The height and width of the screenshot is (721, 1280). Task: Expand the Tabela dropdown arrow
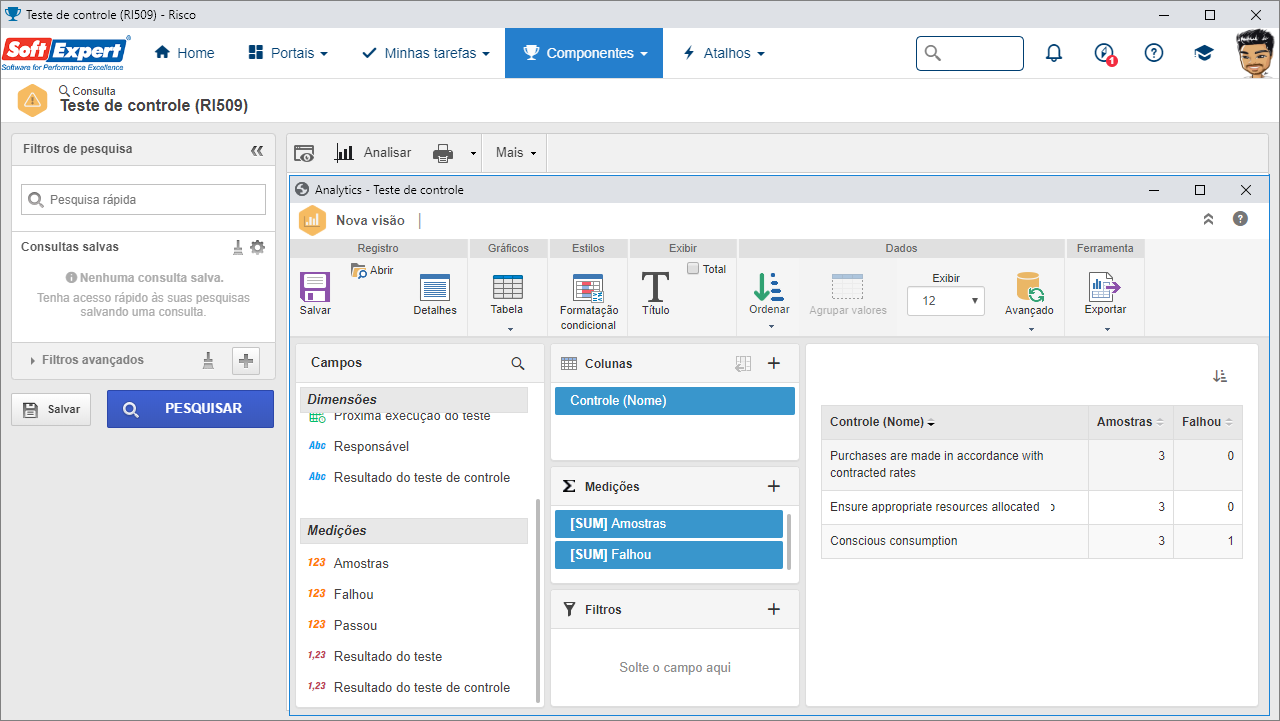pos(509,329)
